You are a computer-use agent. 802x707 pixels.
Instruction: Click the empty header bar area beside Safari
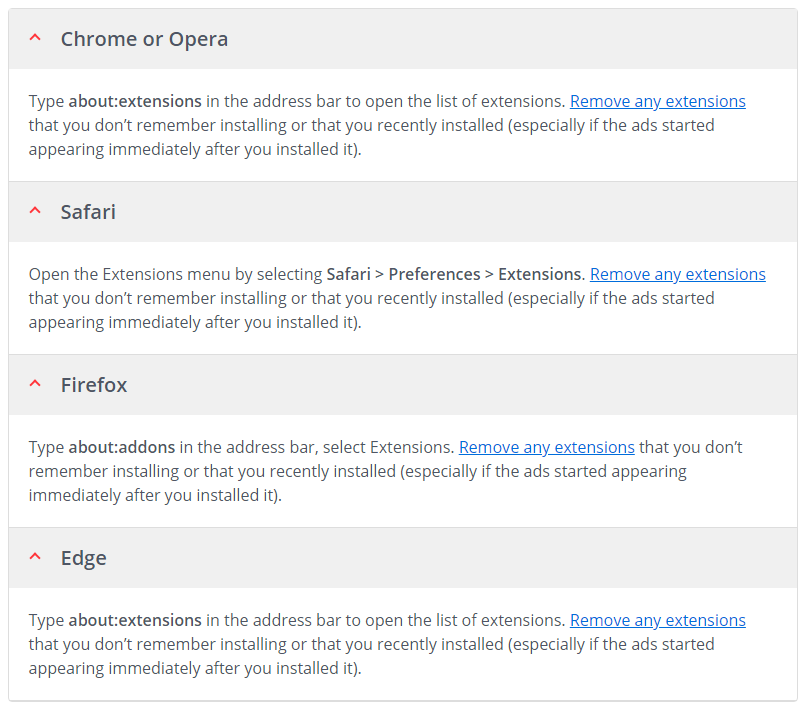(x=455, y=212)
